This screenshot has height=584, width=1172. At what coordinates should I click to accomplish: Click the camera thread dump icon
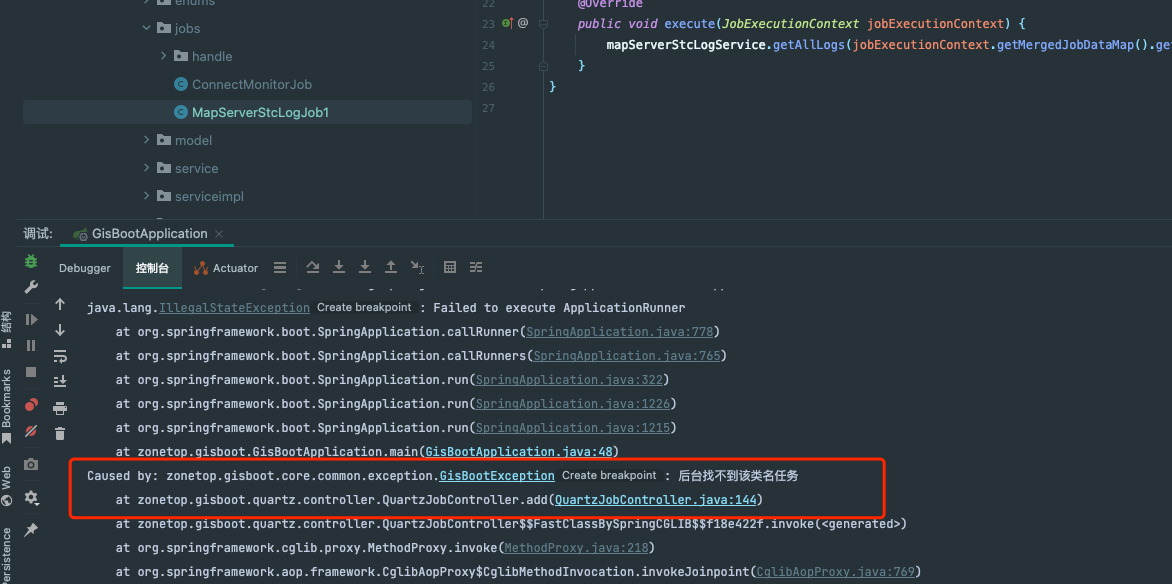coord(31,465)
